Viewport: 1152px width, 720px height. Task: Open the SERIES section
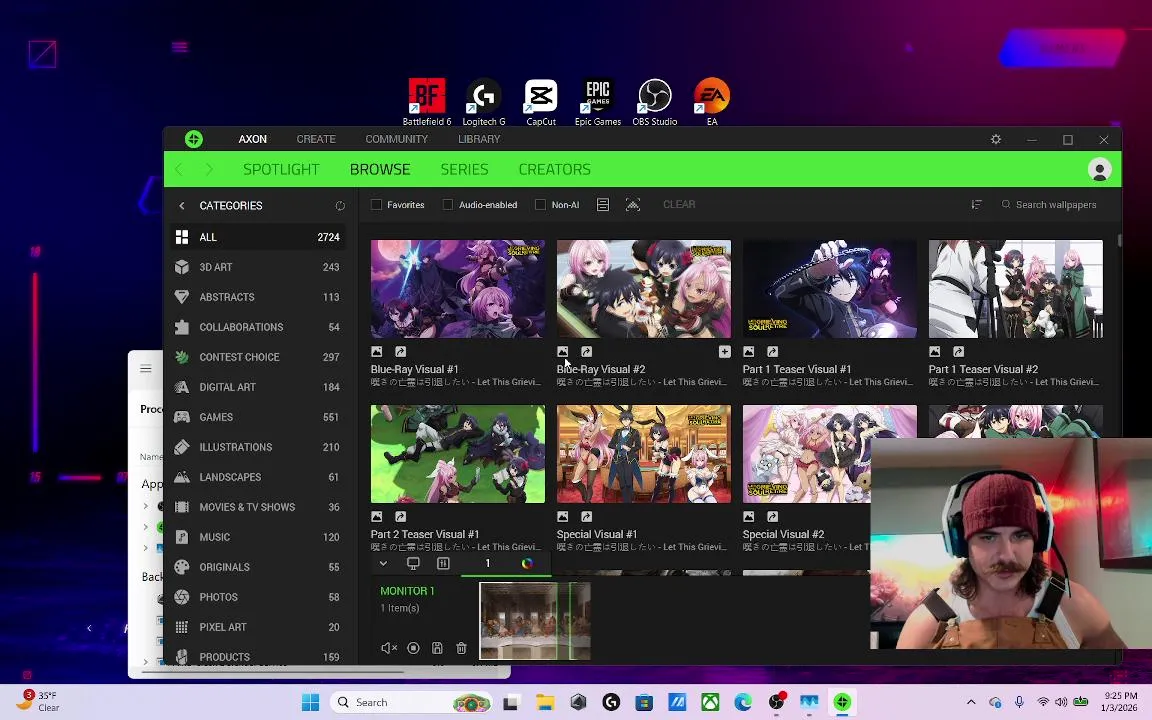[x=464, y=170]
